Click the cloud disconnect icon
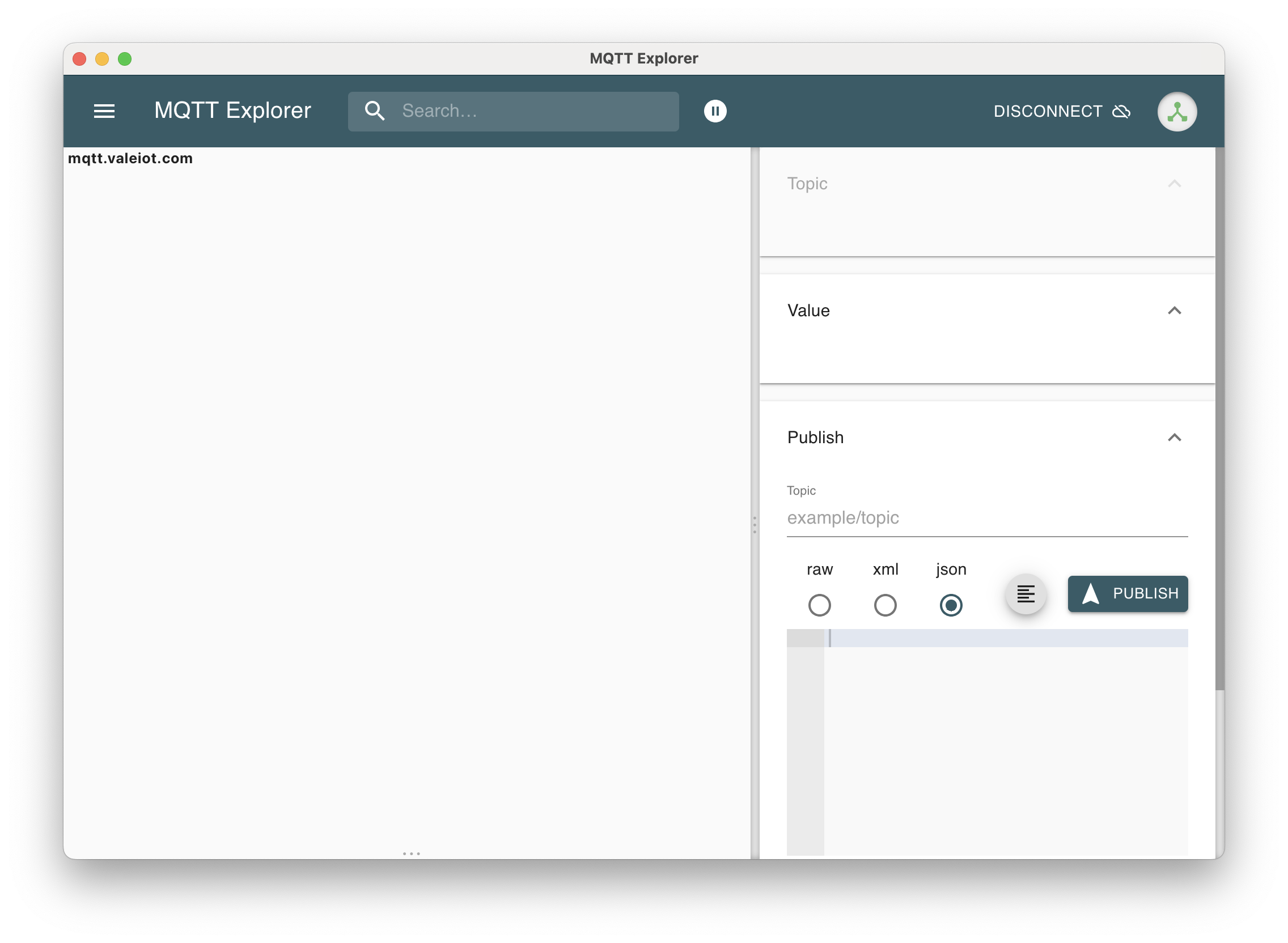Viewport: 1288px width, 943px height. (1121, 111)
